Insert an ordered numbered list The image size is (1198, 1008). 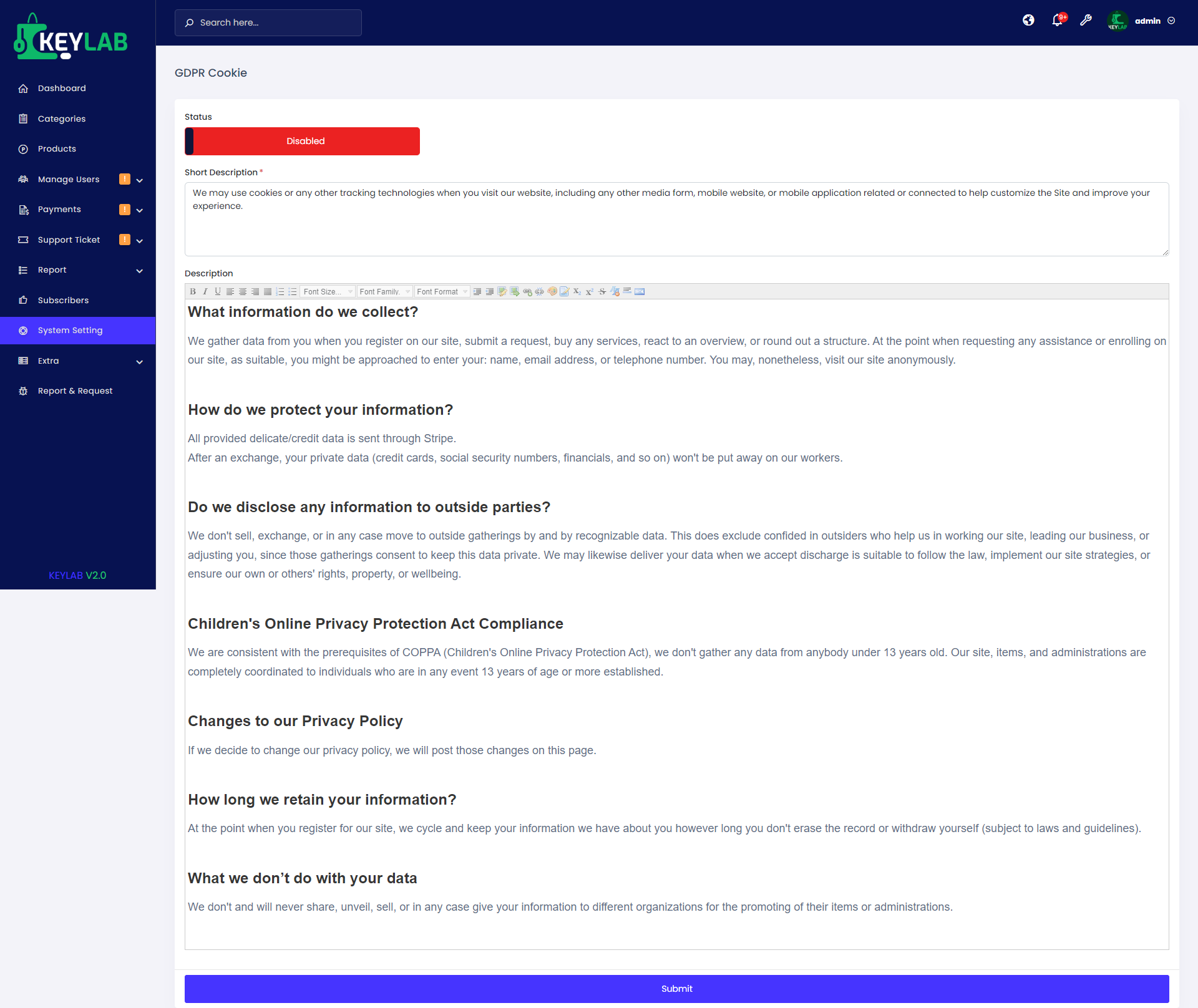(280, 291)
